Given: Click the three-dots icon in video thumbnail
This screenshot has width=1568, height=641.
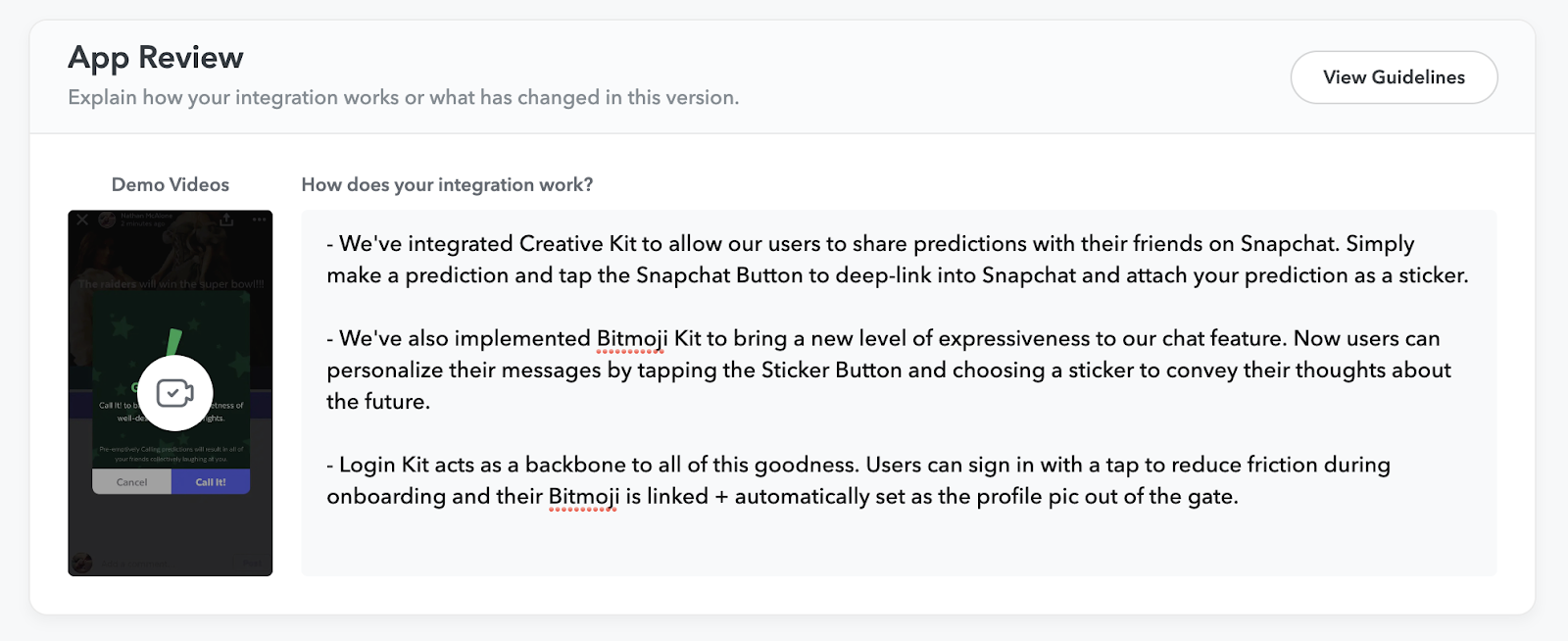Looking at the screenshot, I should 259,220.
